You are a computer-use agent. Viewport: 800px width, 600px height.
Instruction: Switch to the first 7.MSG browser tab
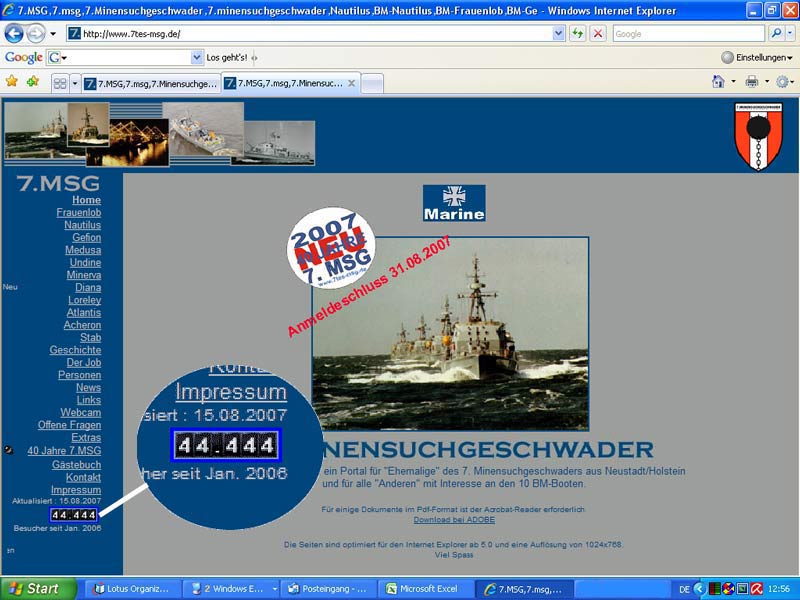150,83
